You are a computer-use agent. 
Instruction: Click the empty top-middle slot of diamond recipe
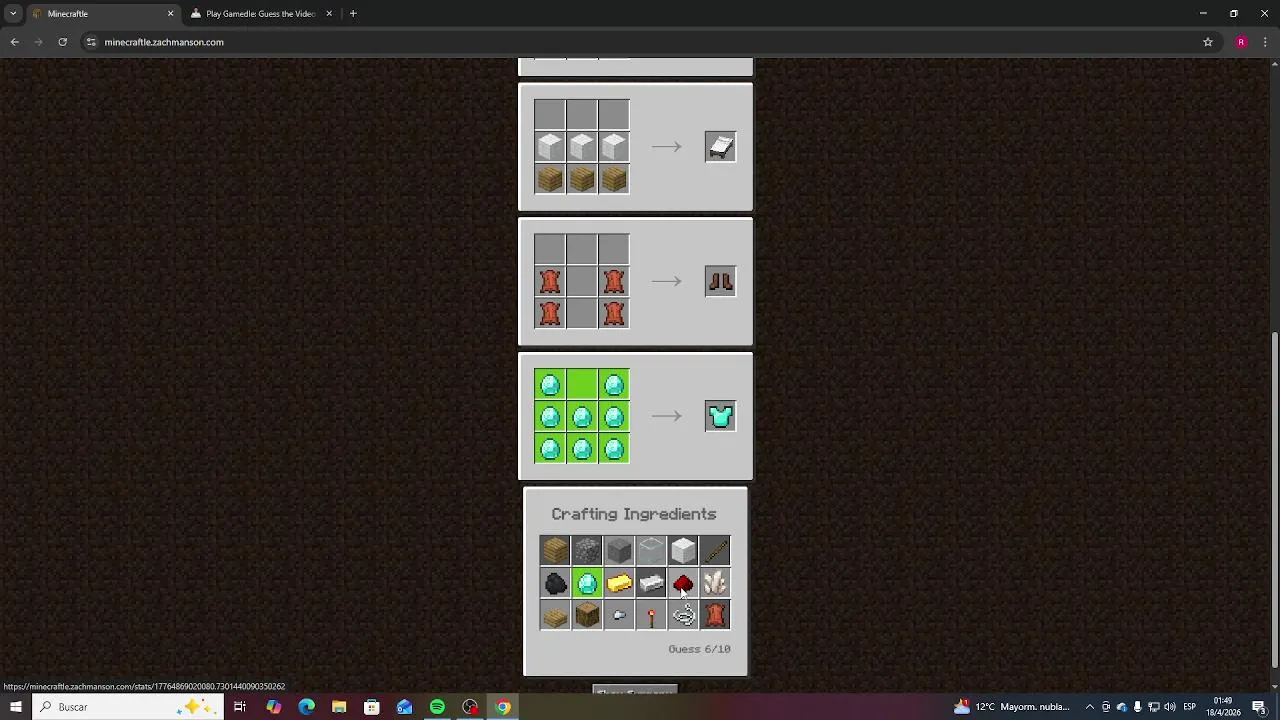tap(582, 384)
